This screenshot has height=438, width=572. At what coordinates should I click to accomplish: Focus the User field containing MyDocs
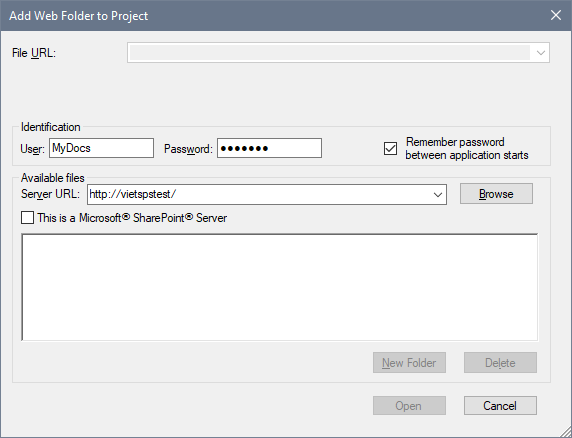(x=101, y=148)
